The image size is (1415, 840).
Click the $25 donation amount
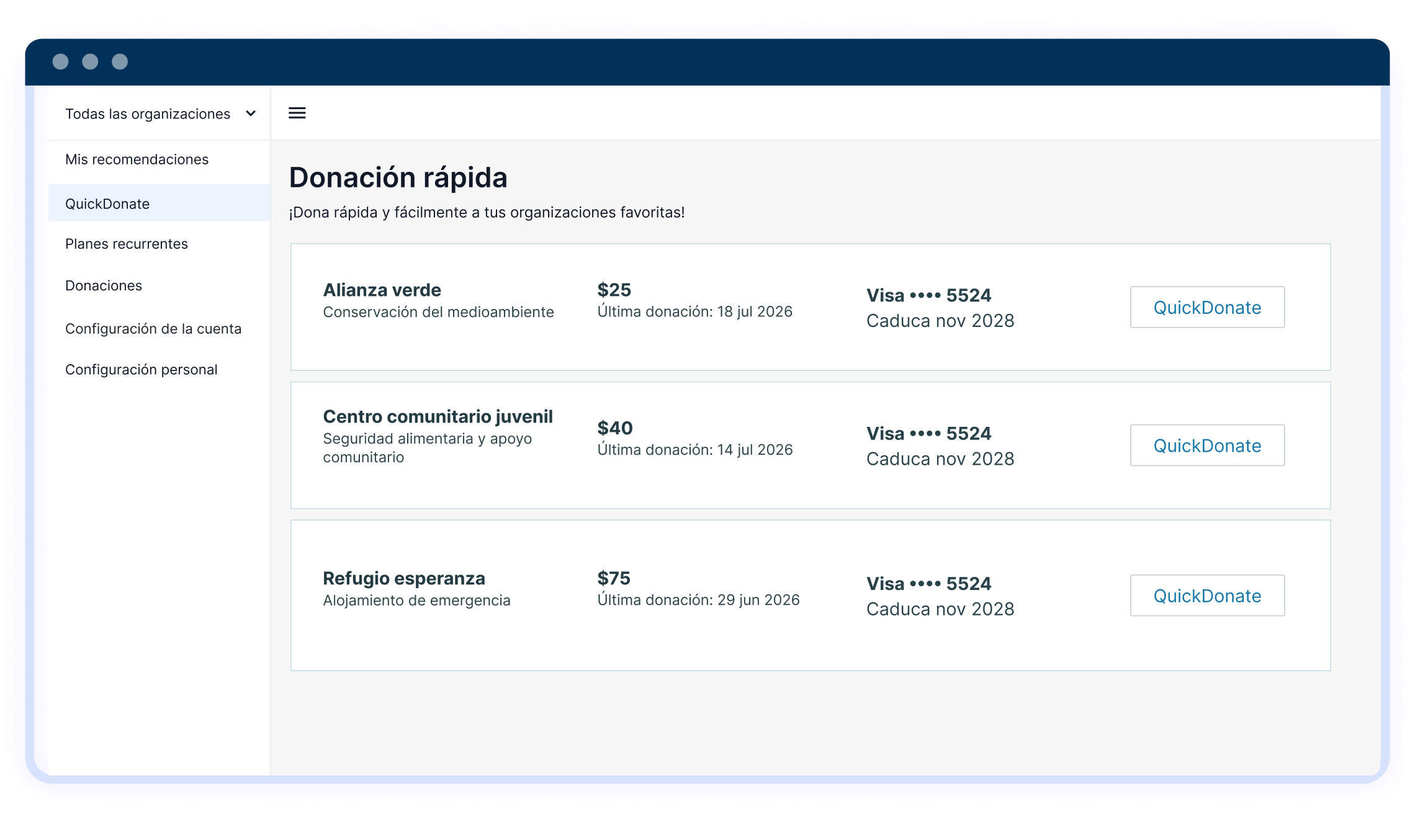coord(614,290)
